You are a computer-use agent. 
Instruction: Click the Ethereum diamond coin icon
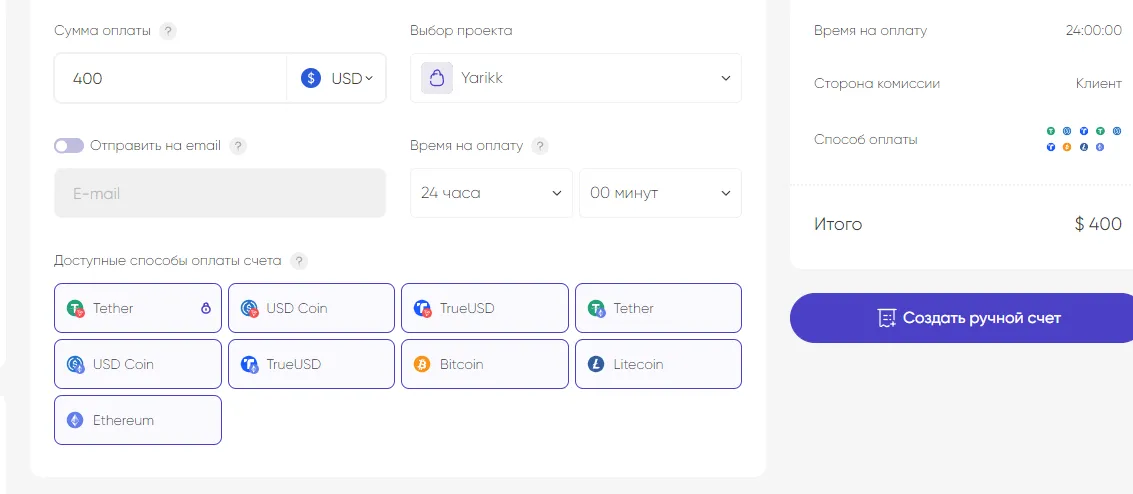click(75, 420)
